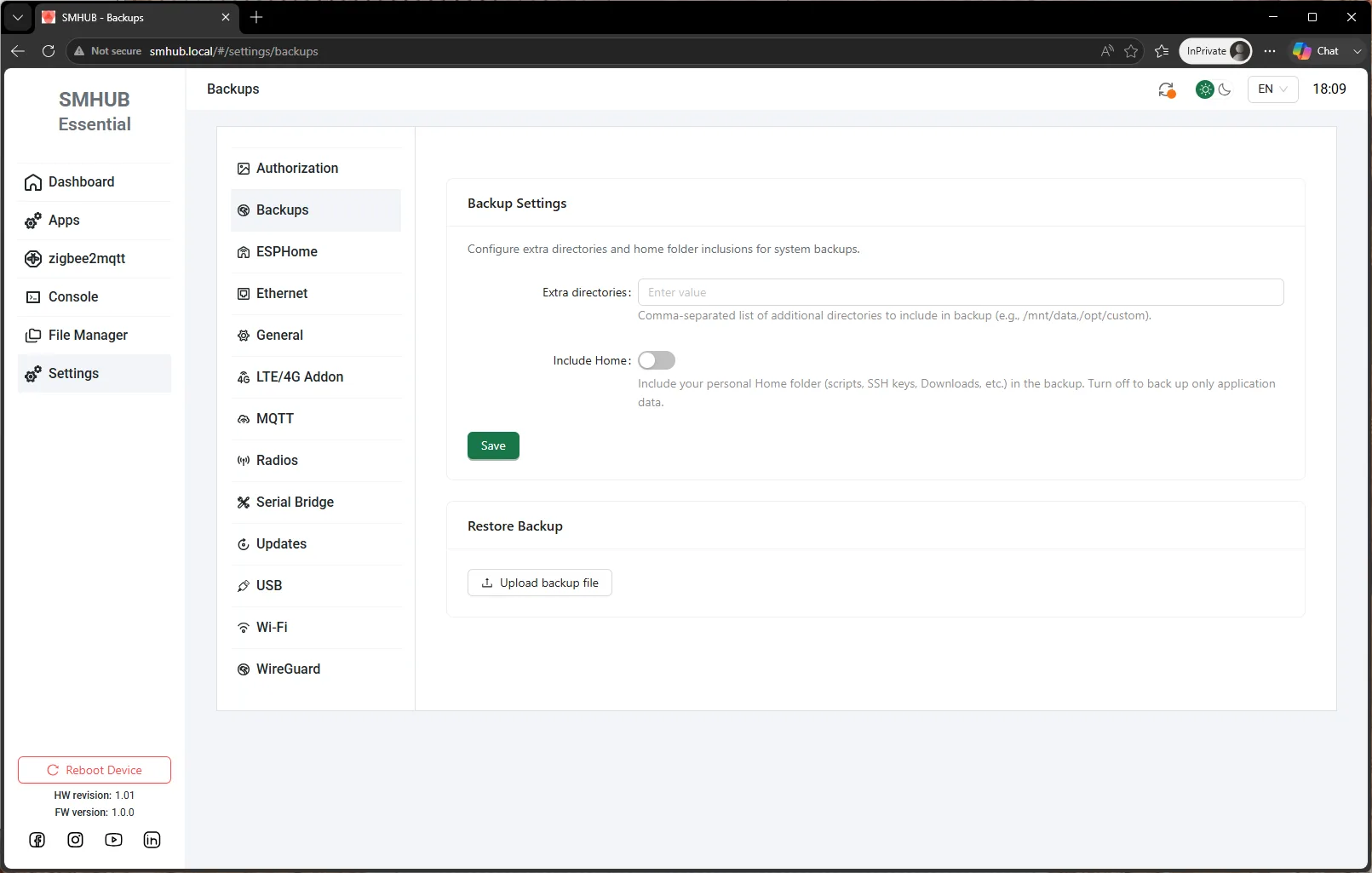
Task: Open the EN language dropdown
Action: click(x=1272, y=89)
